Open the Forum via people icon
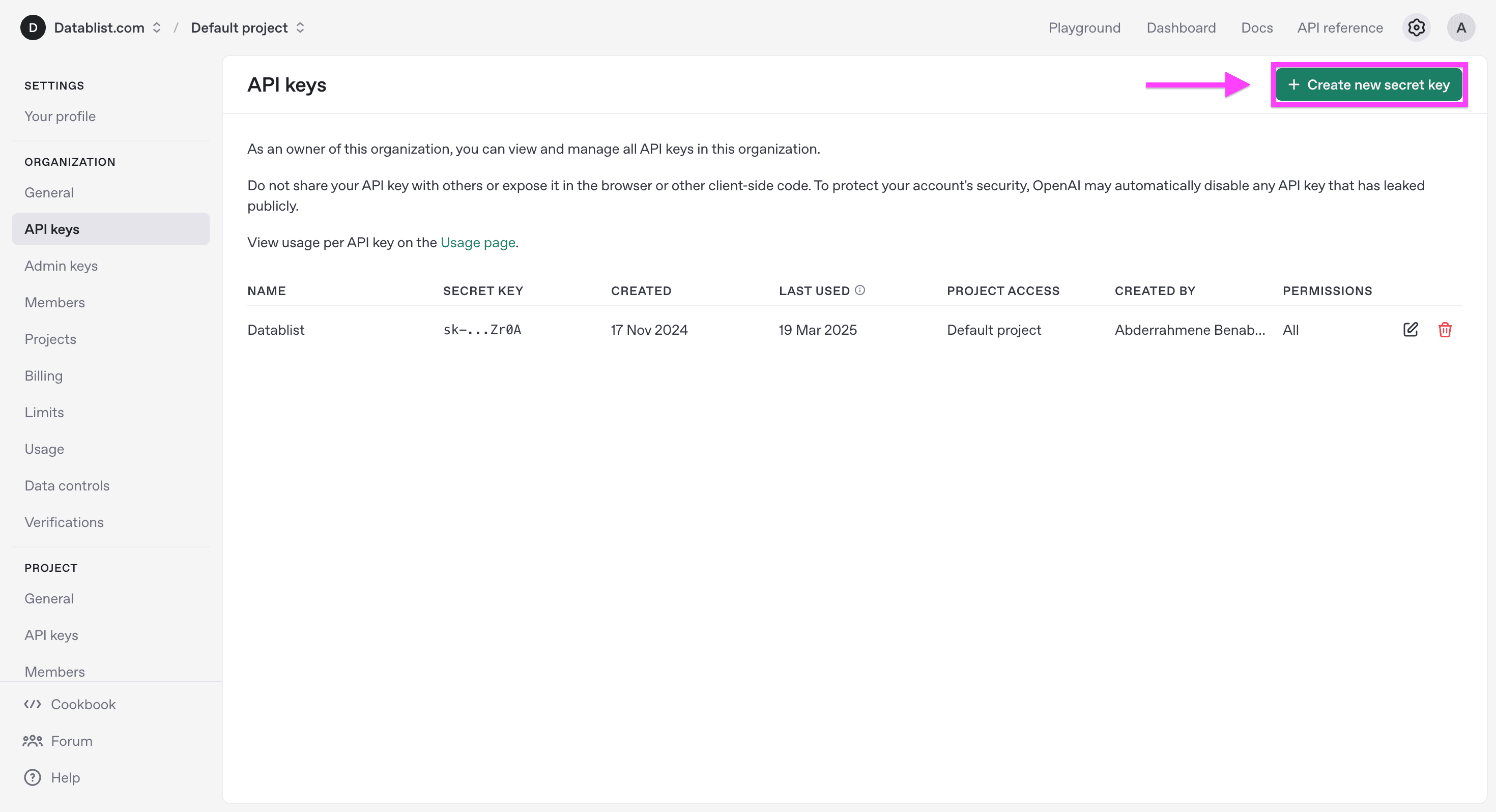Image resolution: width=1496 pixels, height=812 pixels. pos(33,741)
